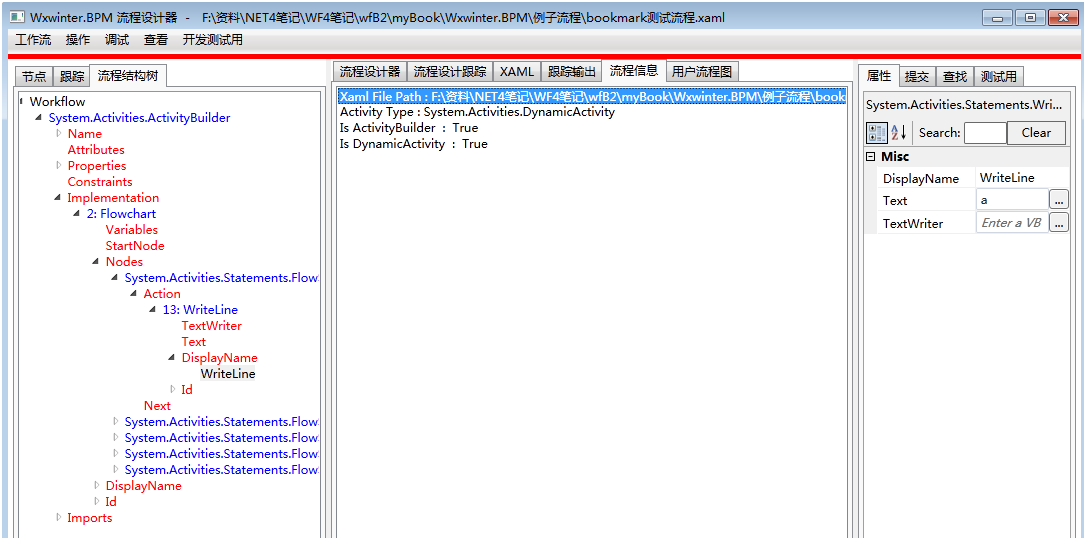Open the TextWriter expression ellipsis editor

click(x=1058, y=223)
